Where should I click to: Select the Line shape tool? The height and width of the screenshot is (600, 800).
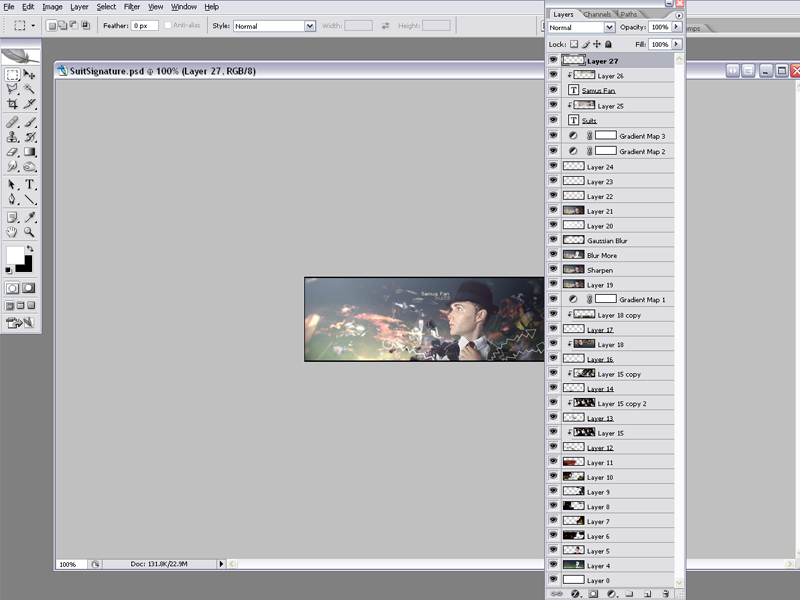pyautogui.click(x=30, y=199)
